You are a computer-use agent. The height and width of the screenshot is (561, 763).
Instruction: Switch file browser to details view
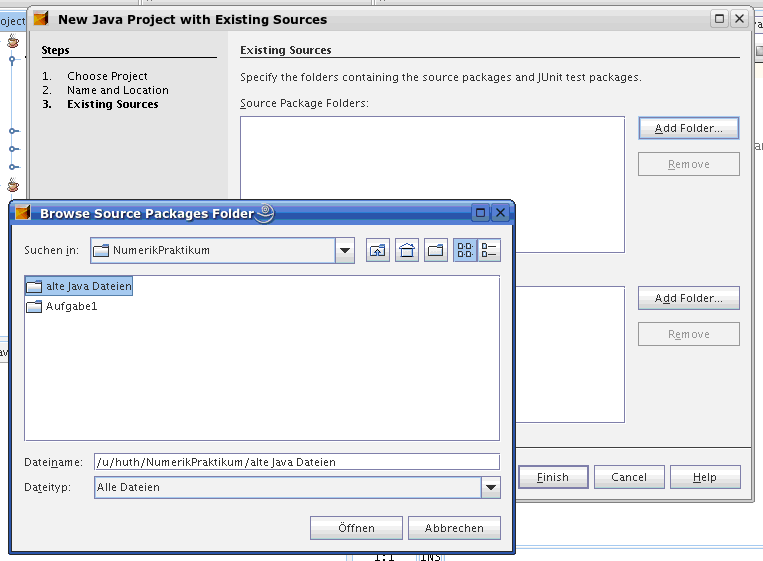[489, 250]
